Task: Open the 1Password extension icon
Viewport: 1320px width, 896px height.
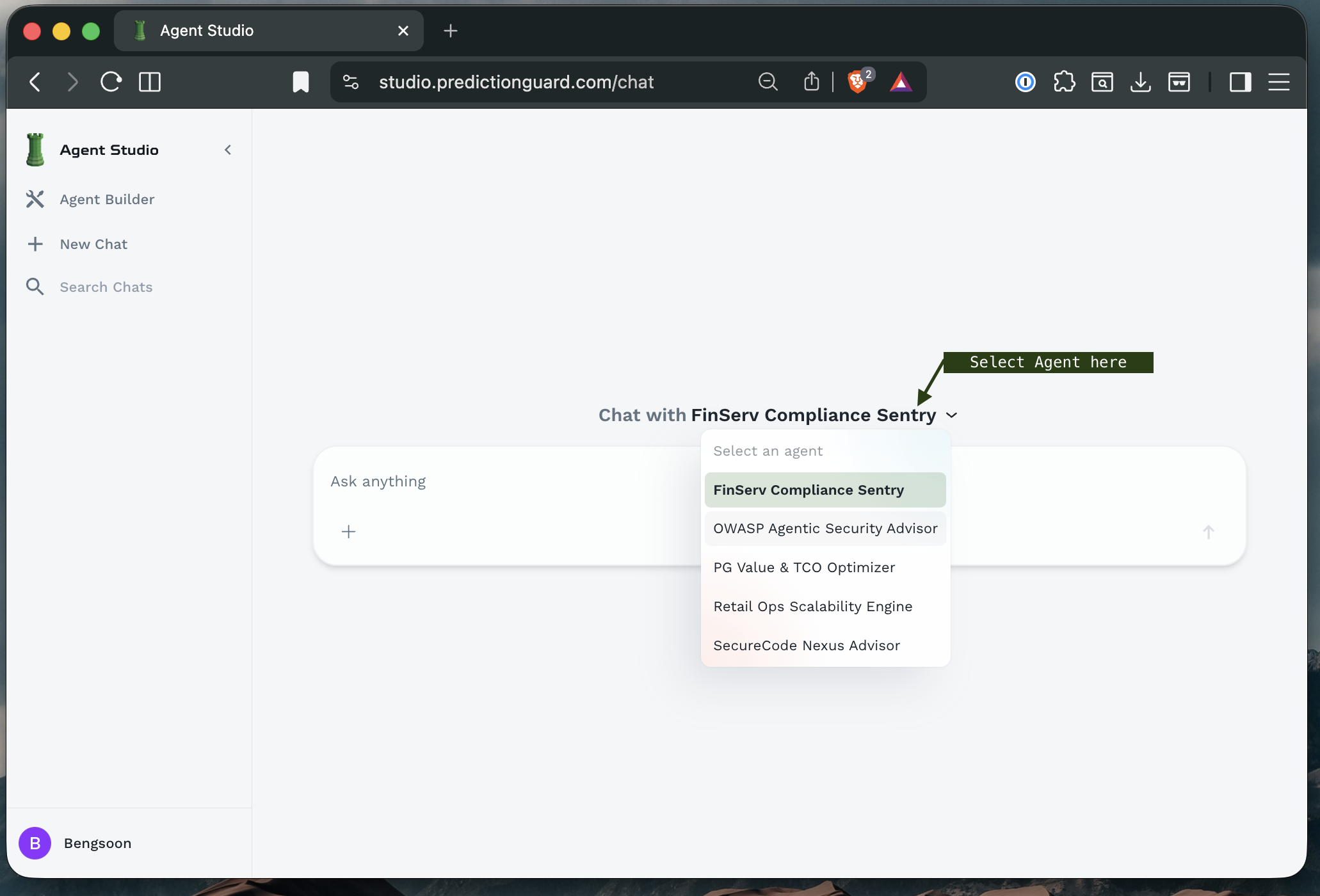Action: (1025, 82)
